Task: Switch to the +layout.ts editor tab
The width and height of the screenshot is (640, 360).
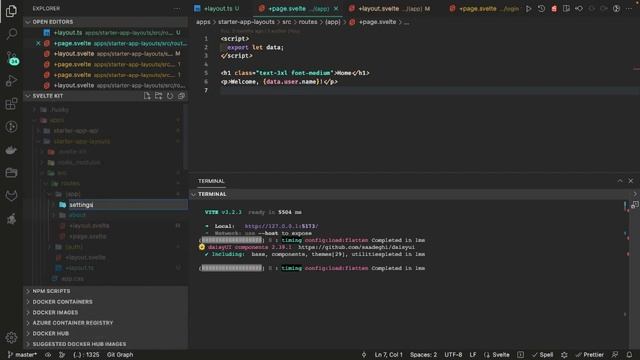Action: (217, 9)
